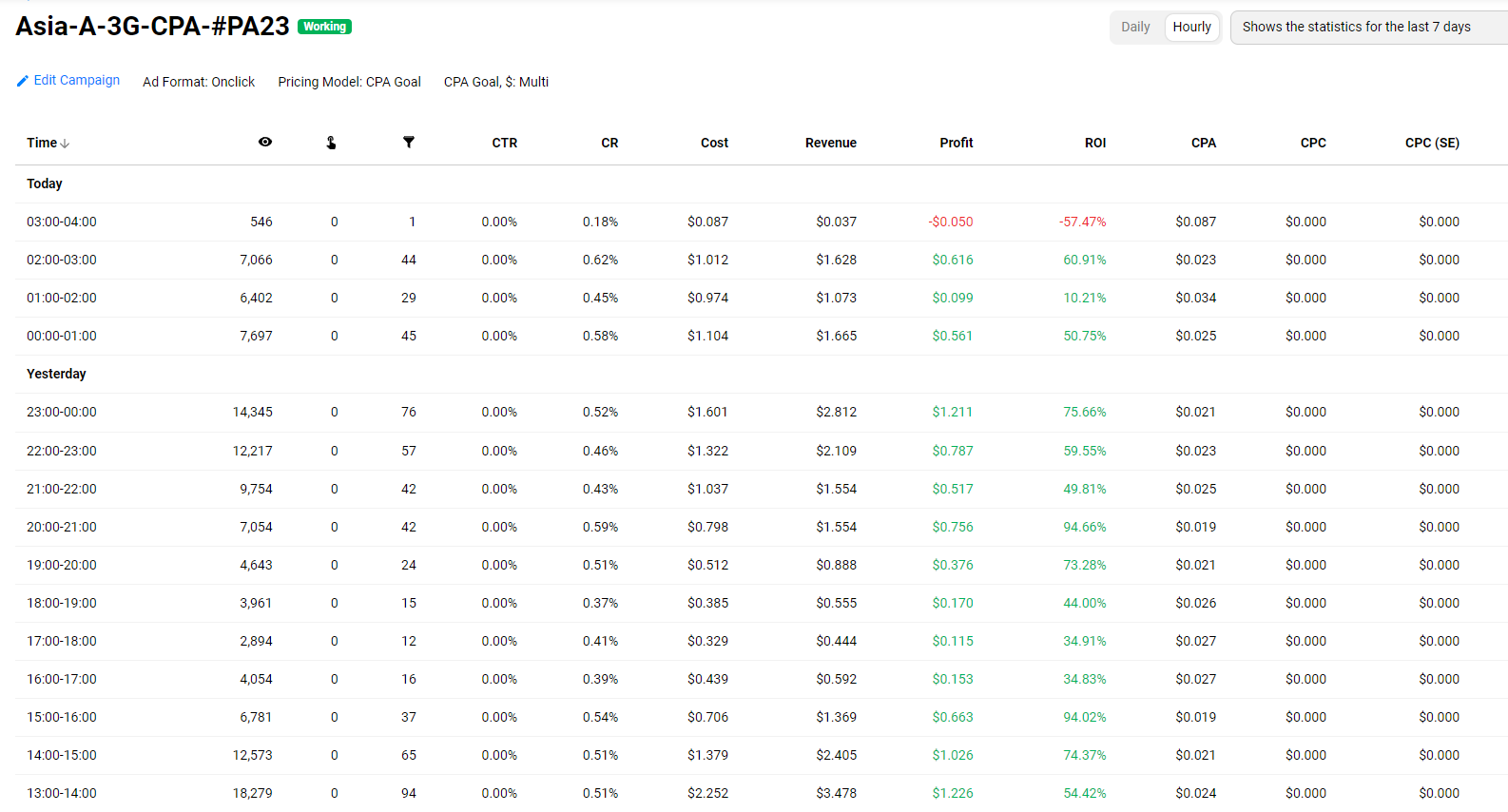This screenshot has height=812, width=1508.
Task: Open the Edit Campaign text link
Action: [77, 81]
